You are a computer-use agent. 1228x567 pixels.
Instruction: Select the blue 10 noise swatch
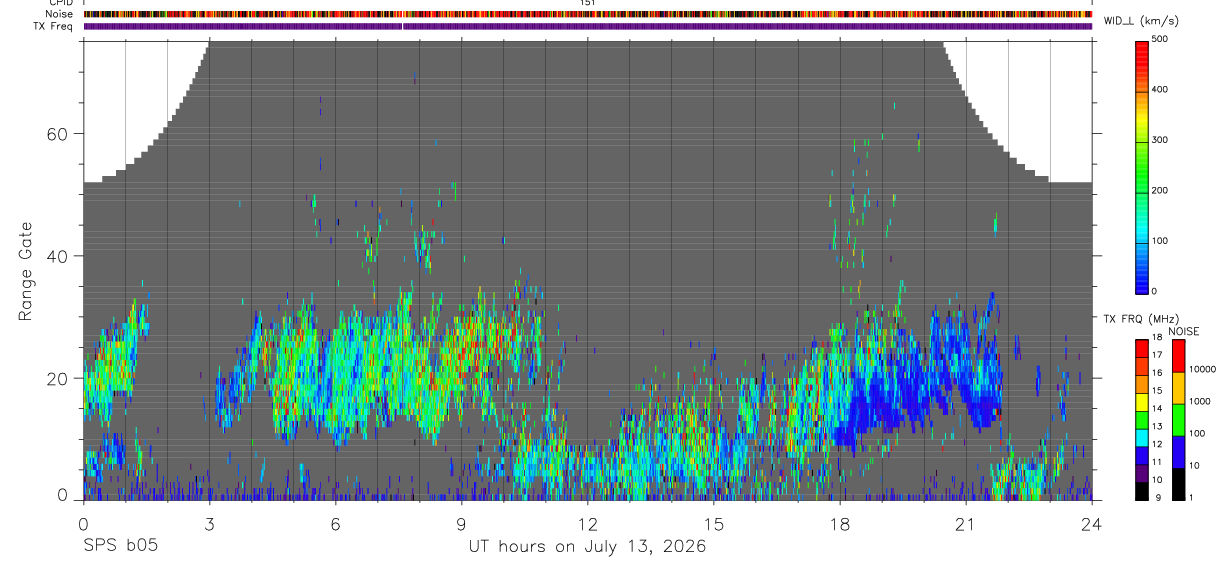click(1177, 451)
